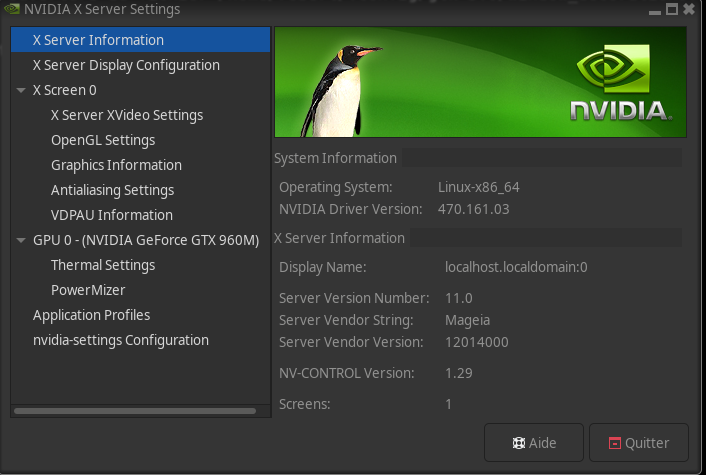
Task: Click the Screens label
Action: point(304,404)
